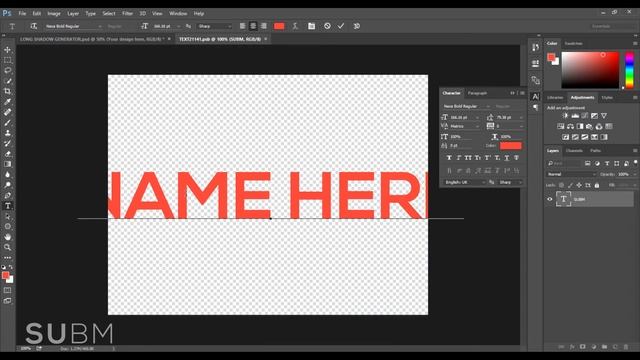Open the File menu

[x=22, y=13]
